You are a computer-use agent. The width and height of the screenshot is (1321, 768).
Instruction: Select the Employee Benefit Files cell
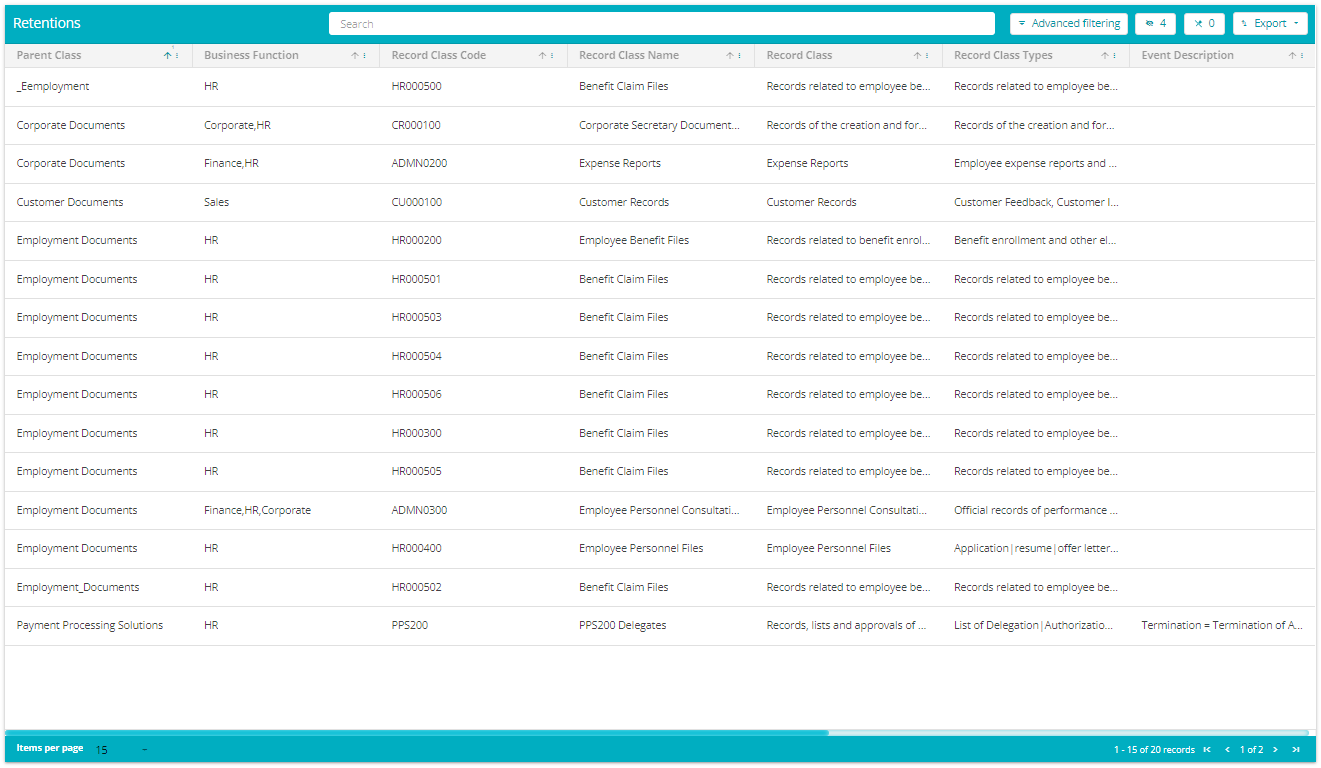tap(634, 241)
